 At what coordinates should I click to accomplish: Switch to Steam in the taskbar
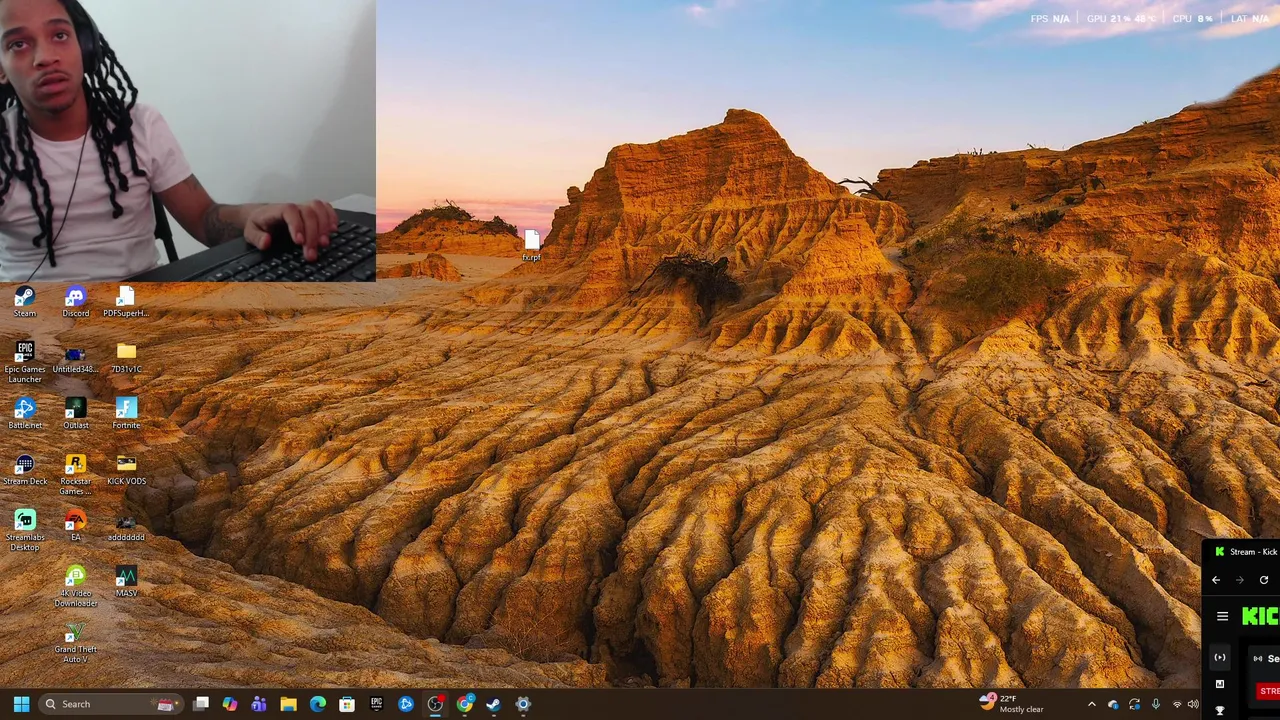pyautogui.click(x=494, y=704)
